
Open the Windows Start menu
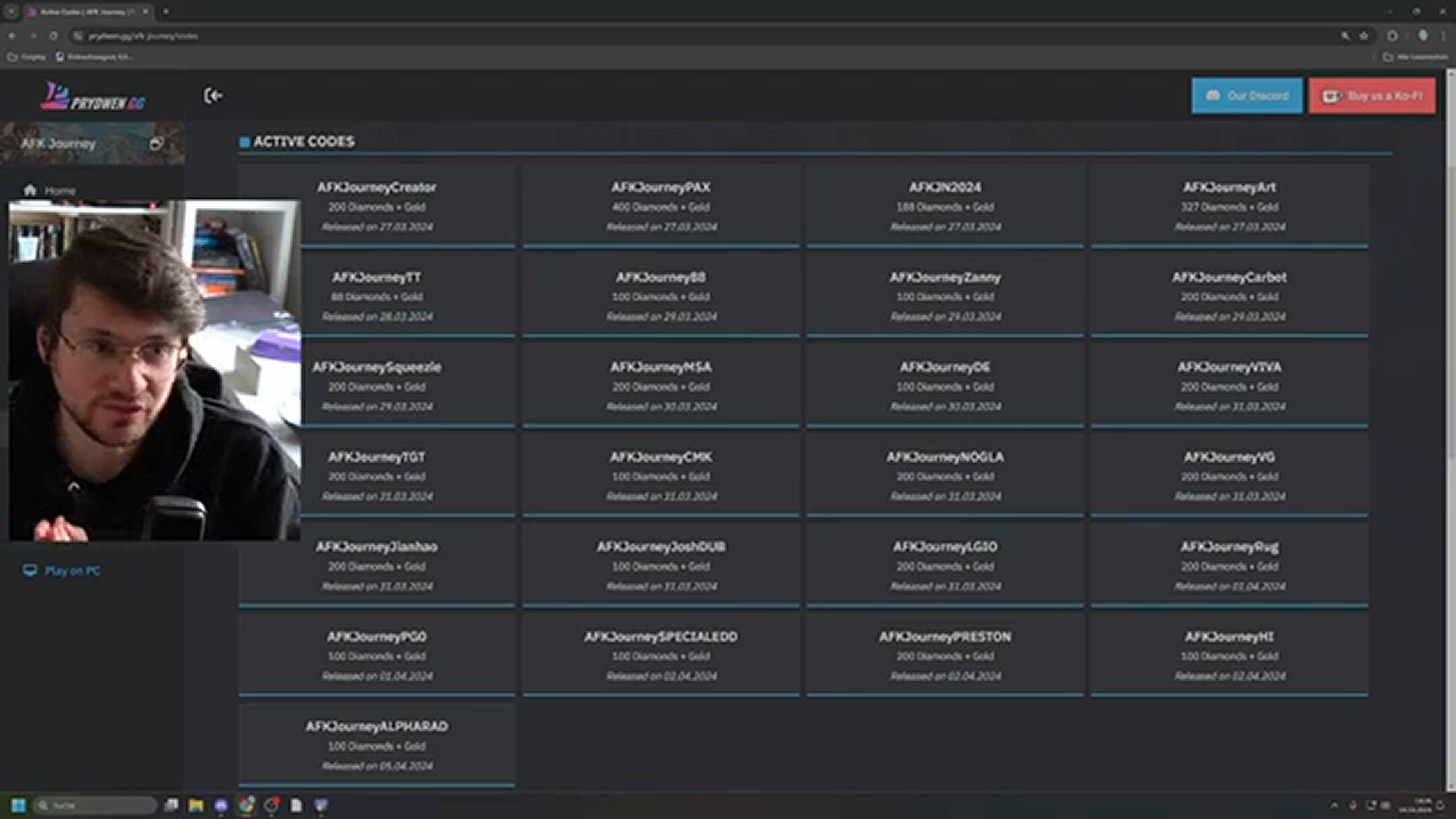tap(19, 805)
